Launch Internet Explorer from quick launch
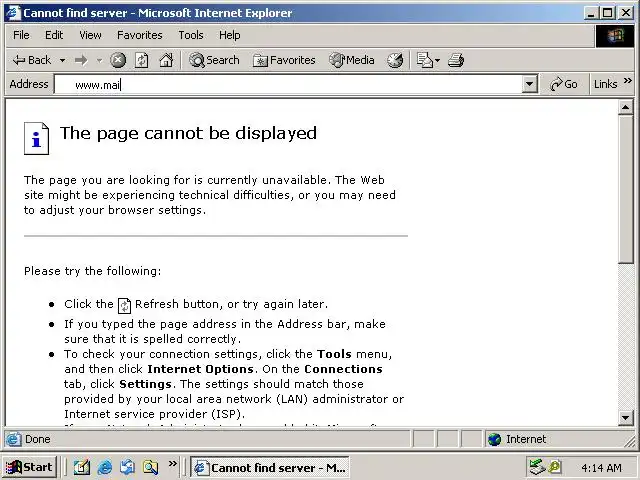 pos(104,467)
